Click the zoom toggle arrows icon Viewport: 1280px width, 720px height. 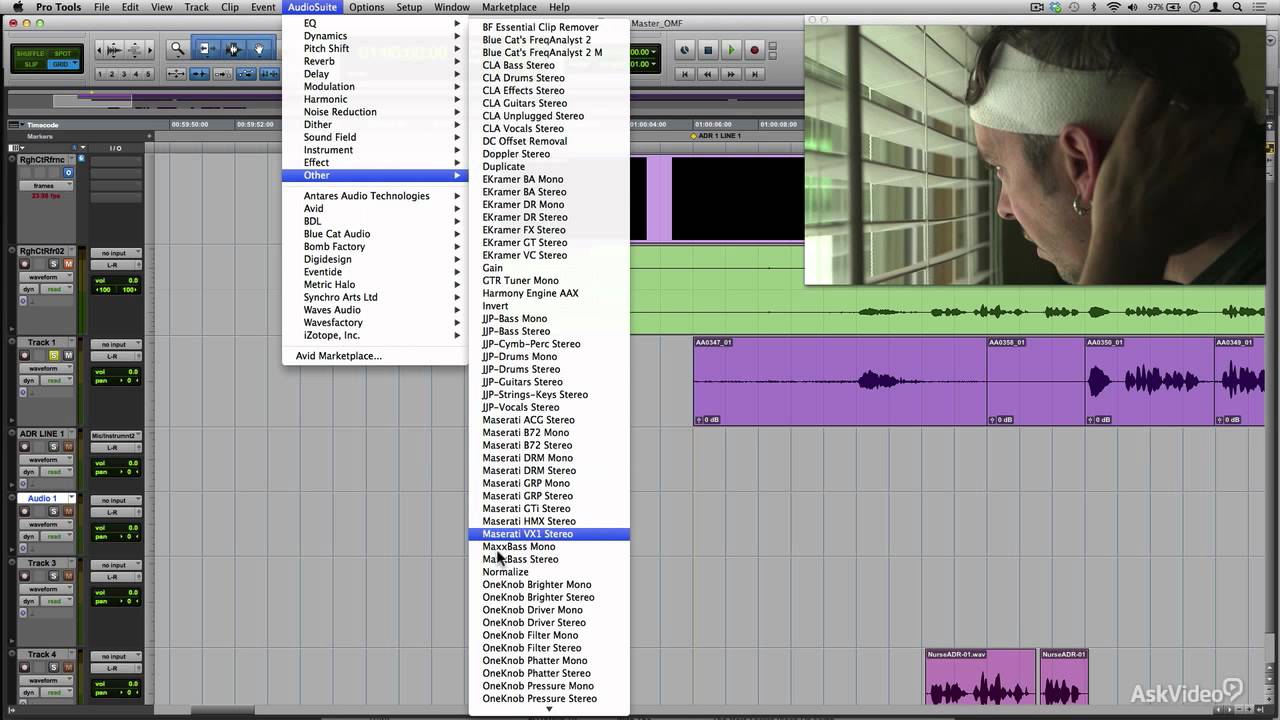(x=177, y=74)
